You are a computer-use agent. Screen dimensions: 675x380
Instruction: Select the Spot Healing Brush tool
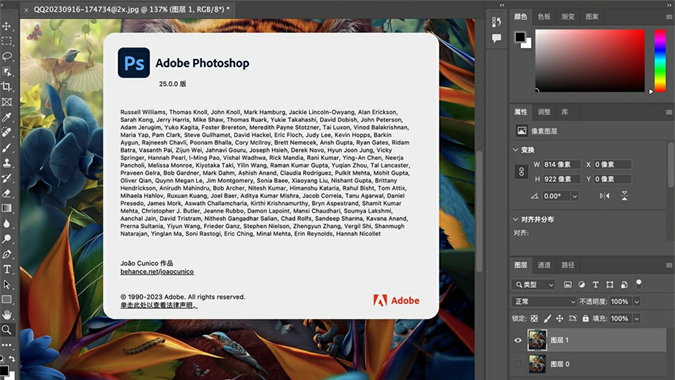(x=7, y=132)
